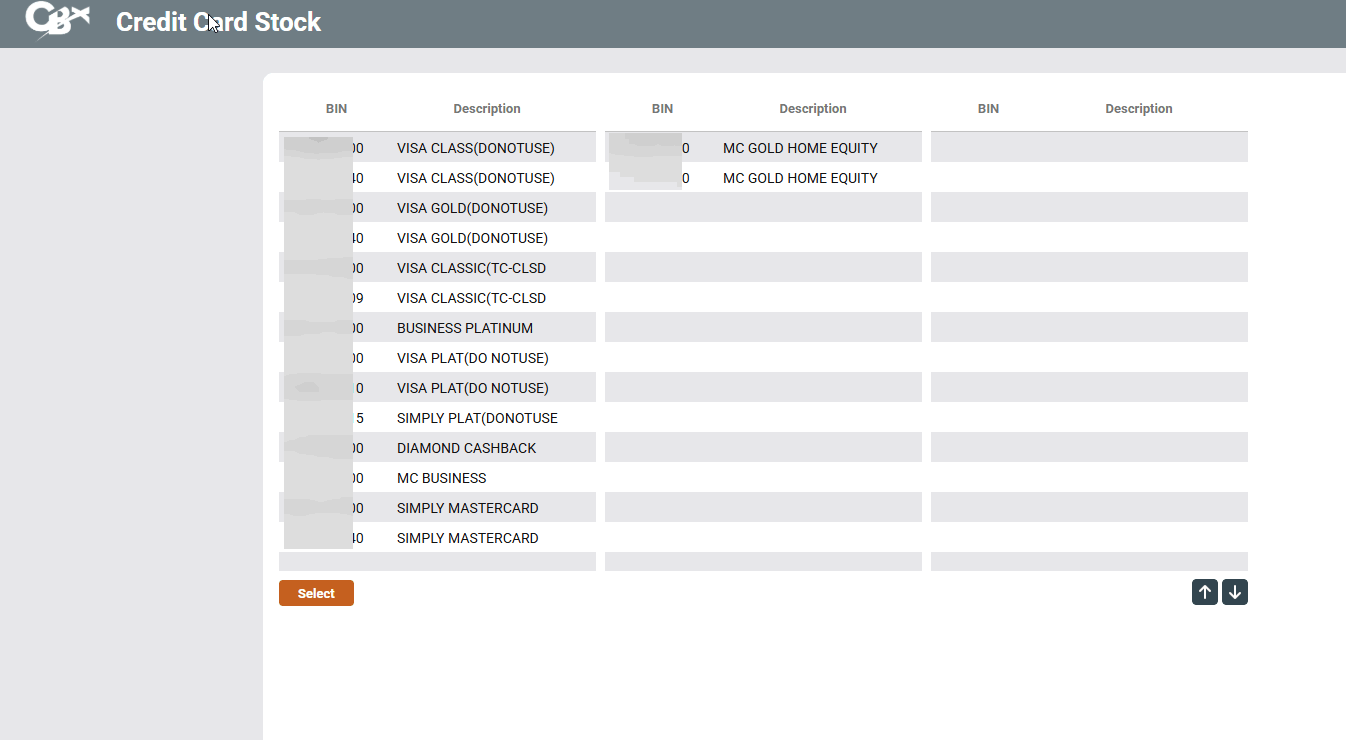Select the DIAMOND CASHBACK row
The width and height of the screenshot is (1346, 740).
pos(466,448)
